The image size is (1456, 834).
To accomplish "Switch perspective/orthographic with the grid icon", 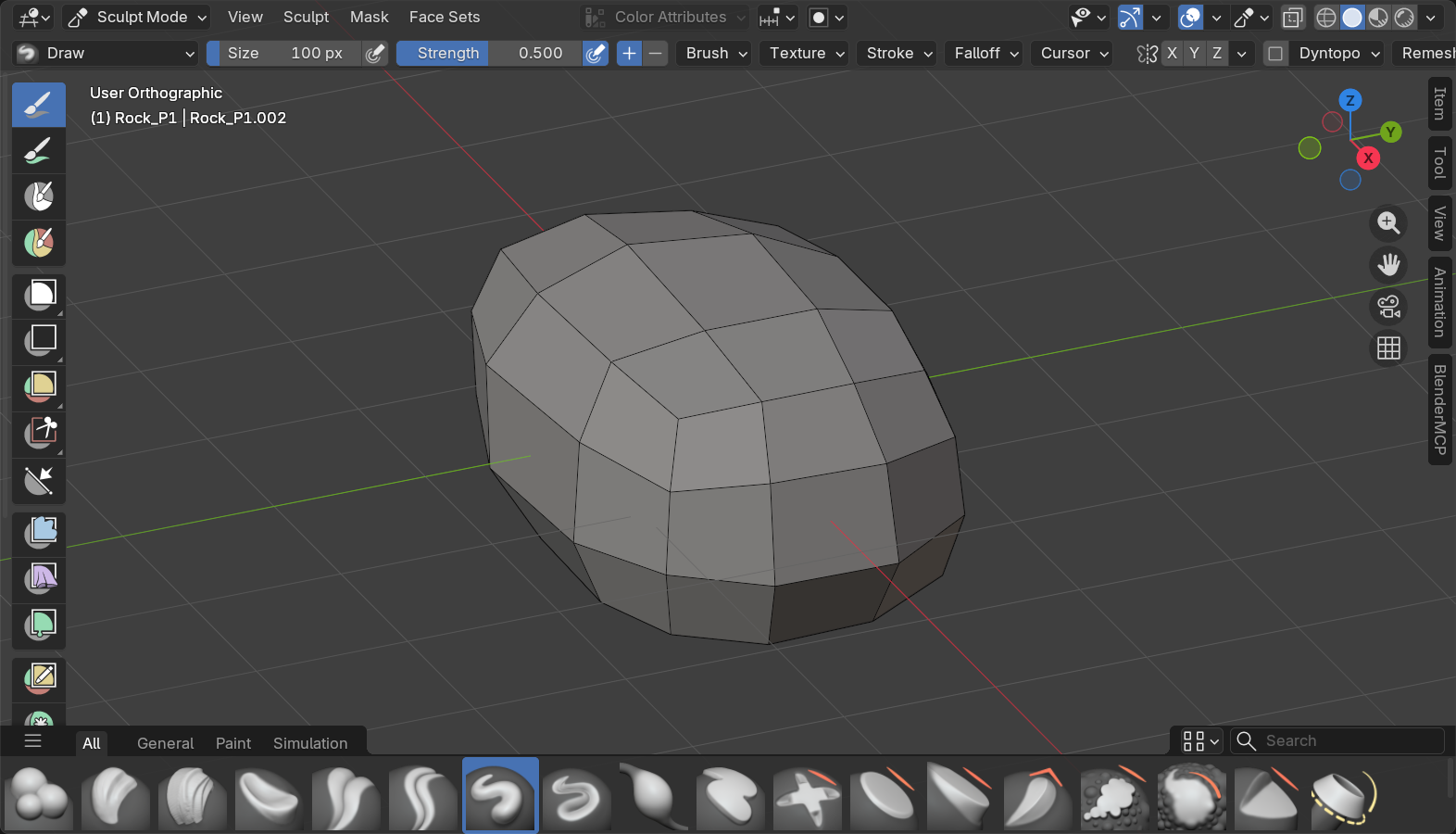I will point(1388,347).
